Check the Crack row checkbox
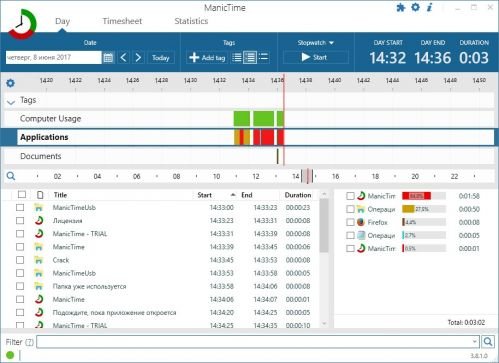This screenshot has height=363, width=499. 20,260
